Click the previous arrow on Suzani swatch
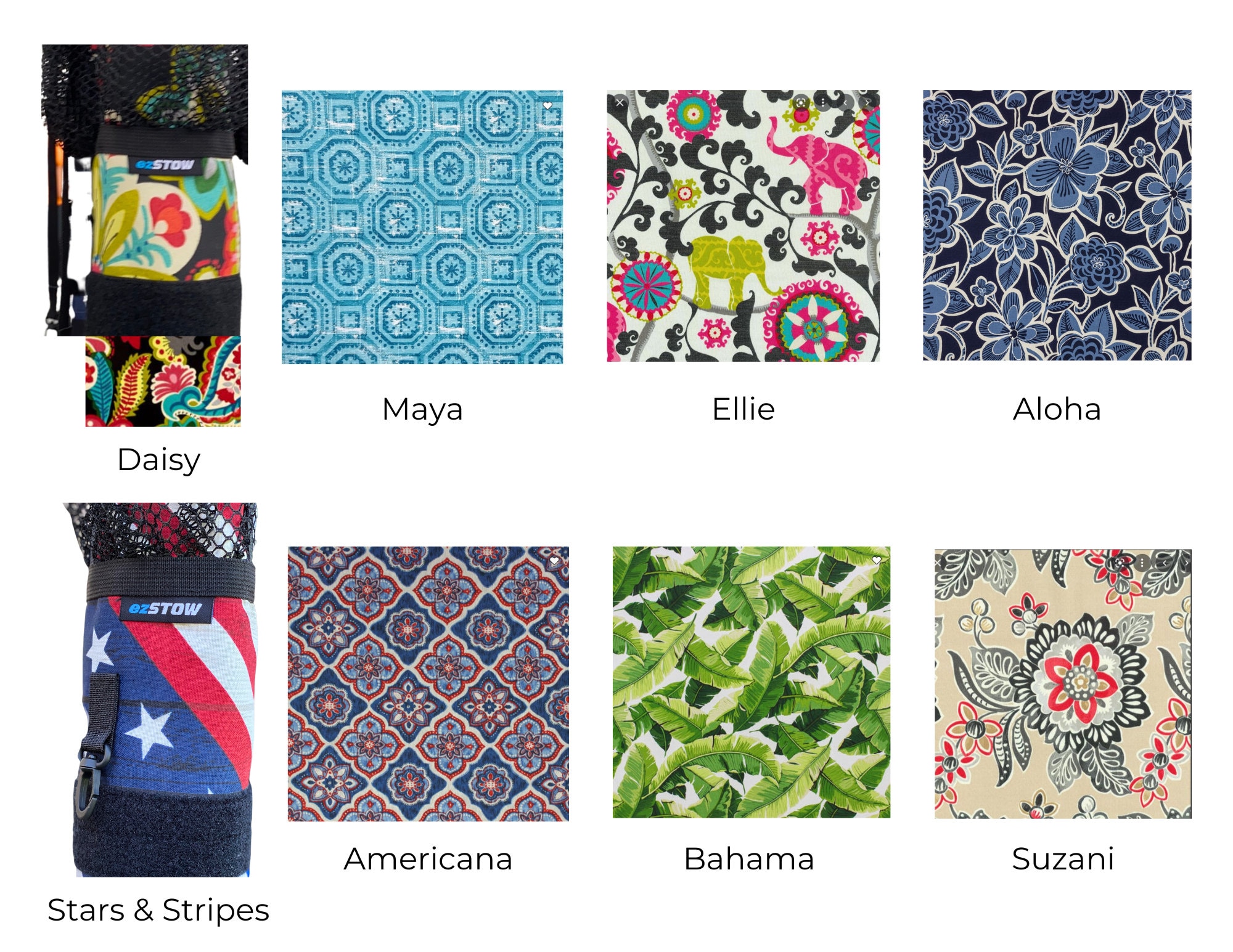 pyautogui.click(x=1165, y=563)
